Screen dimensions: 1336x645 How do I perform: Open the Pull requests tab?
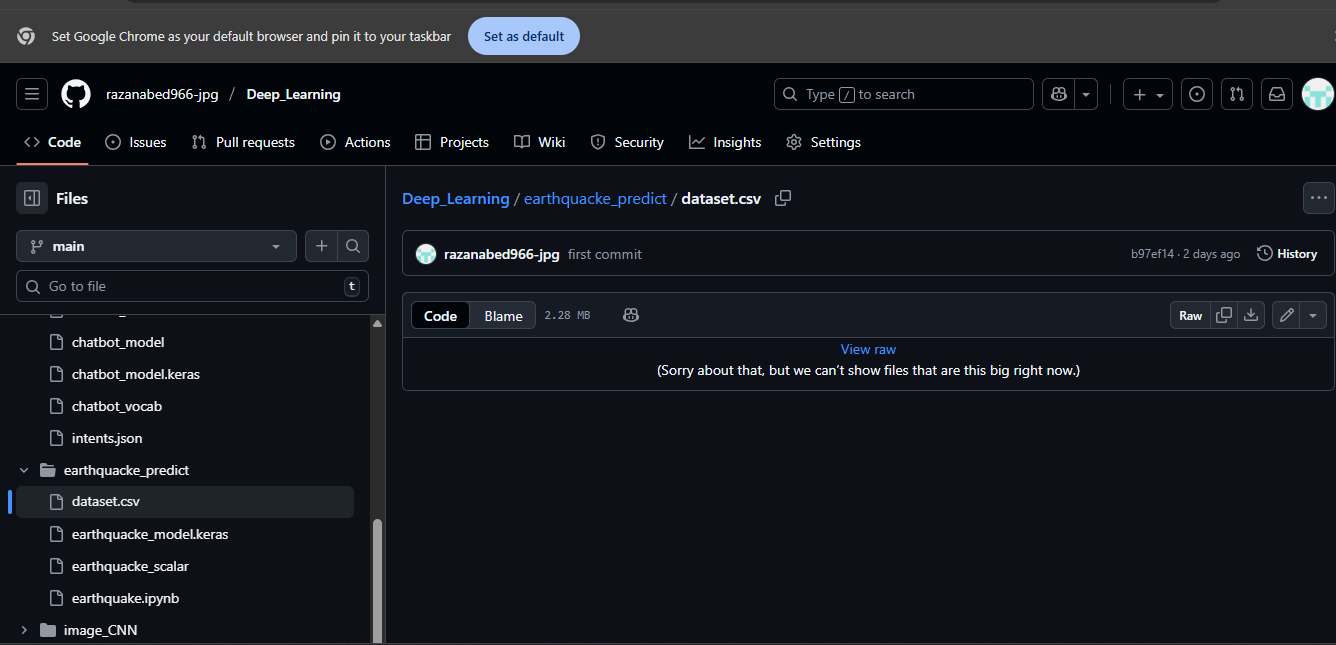(243, 142)
